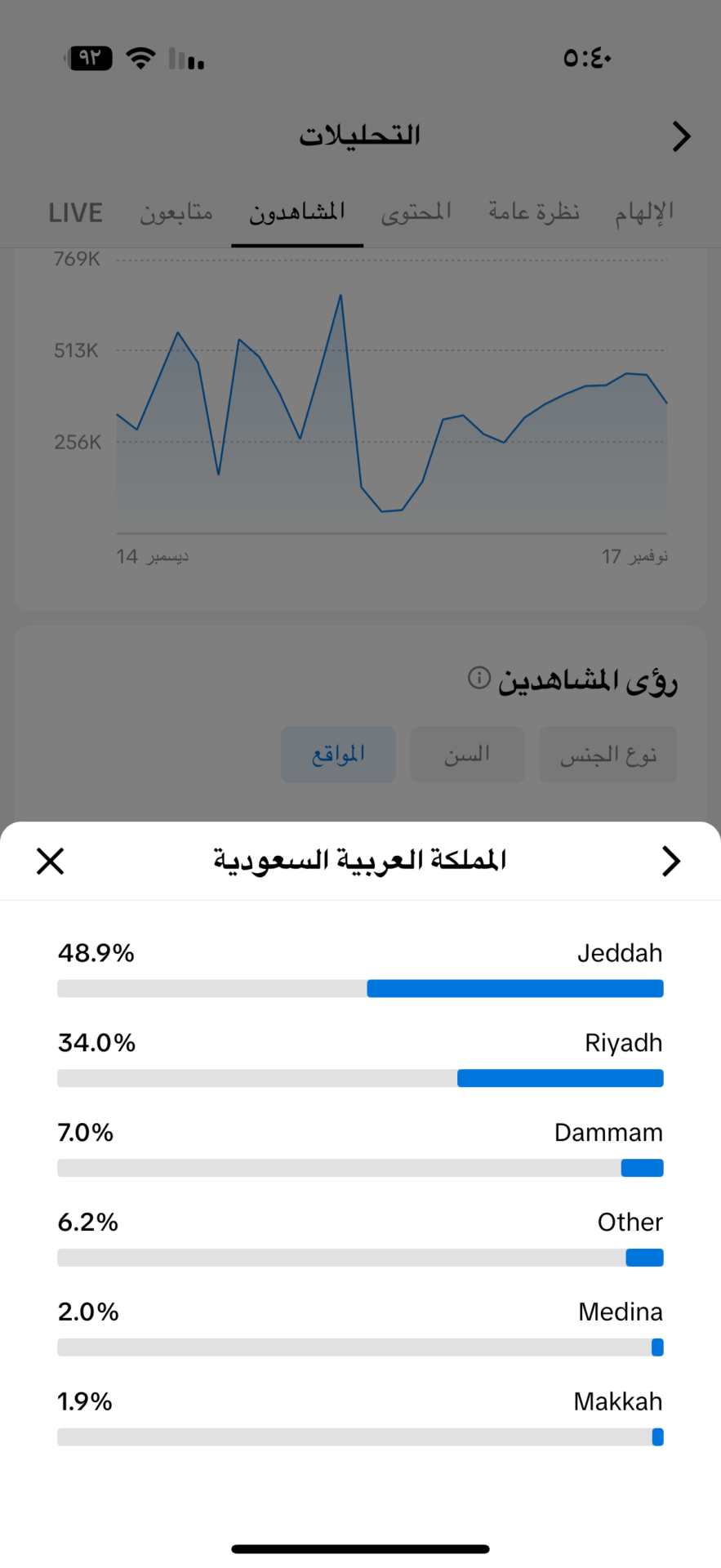Select the السن filter chip

[x=467, y=755]
